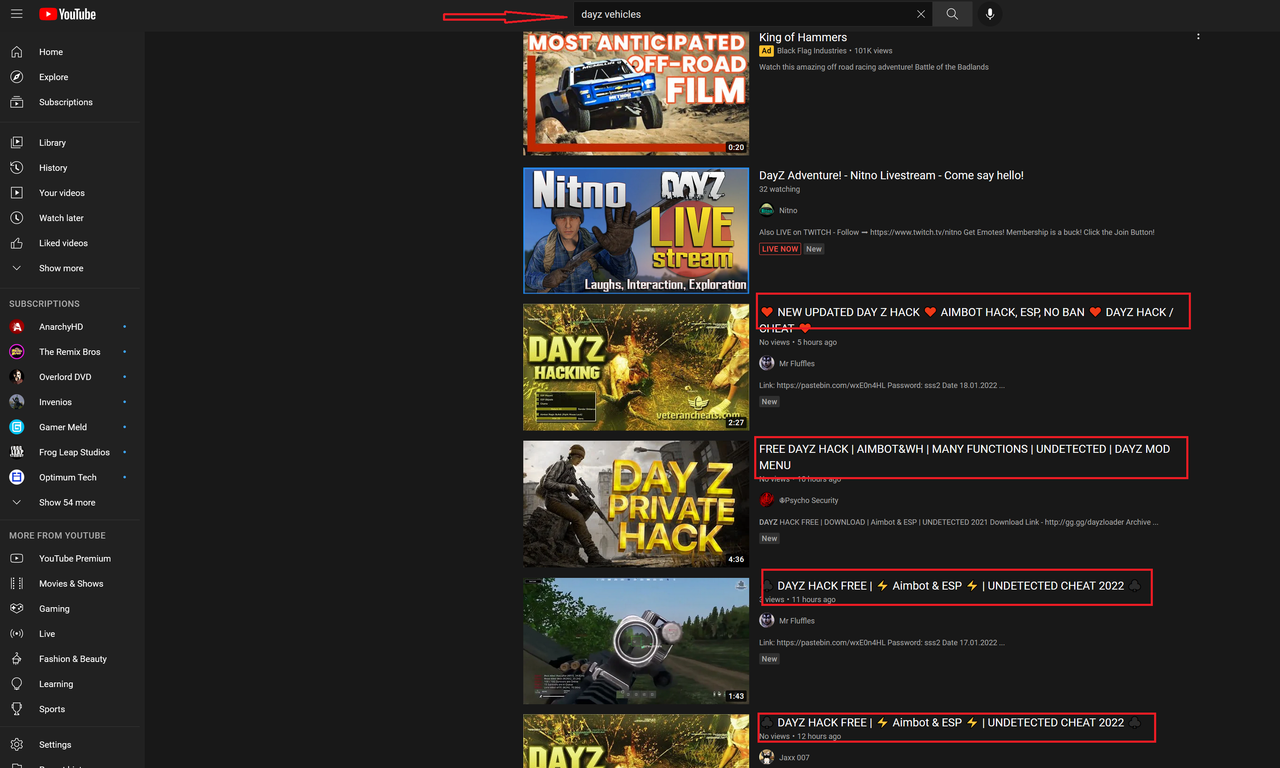Image resolution: width=1280 pixels, height=768 pixels.
Task: Click the Home icon
Action: pos(17,52)
